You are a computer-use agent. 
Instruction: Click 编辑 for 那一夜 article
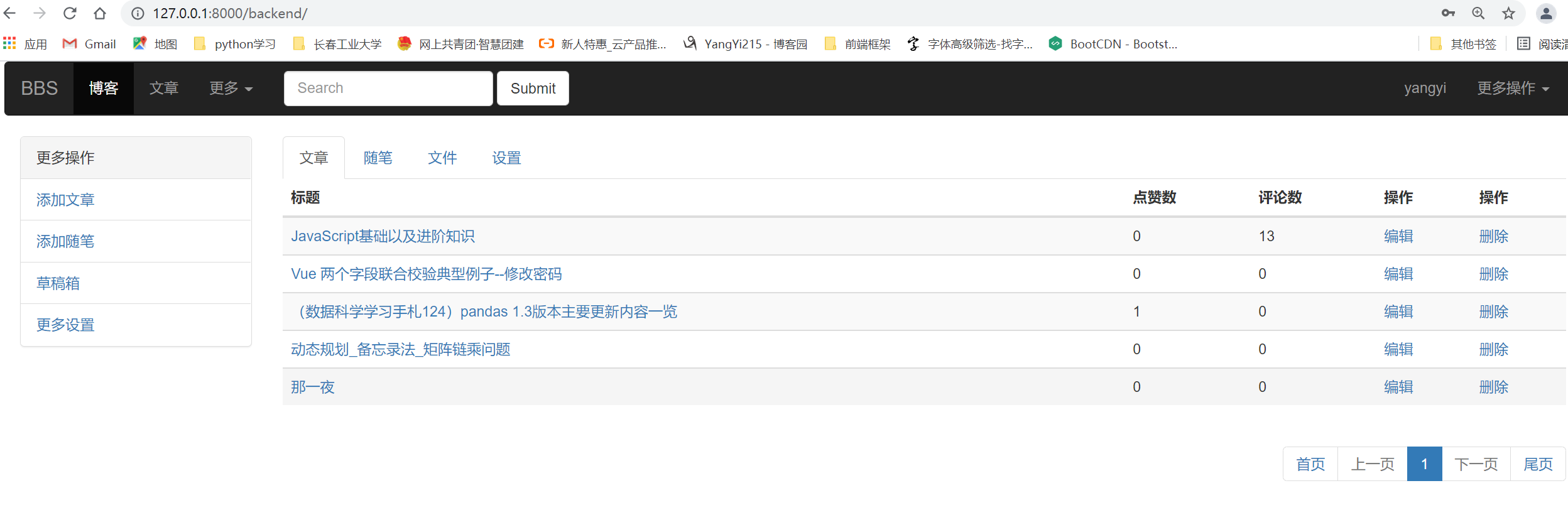pos(1398,387)
